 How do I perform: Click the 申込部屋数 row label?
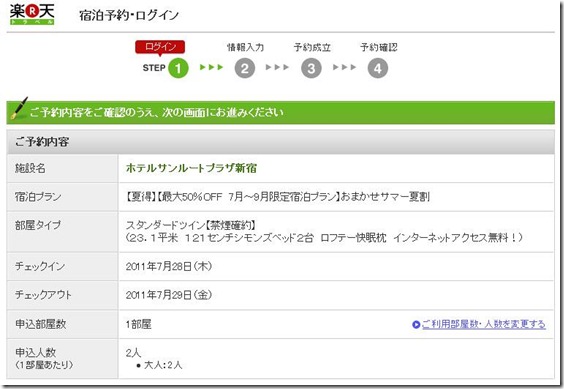(40, 324)
